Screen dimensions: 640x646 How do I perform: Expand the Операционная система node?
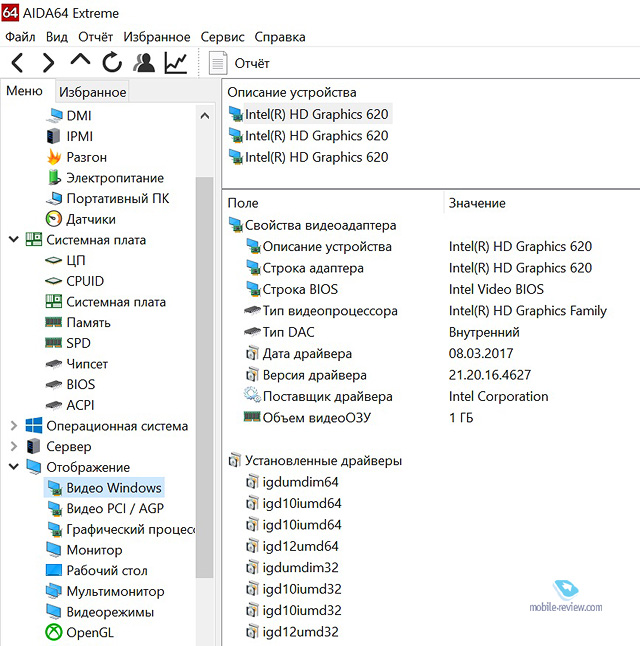(14, 425)
